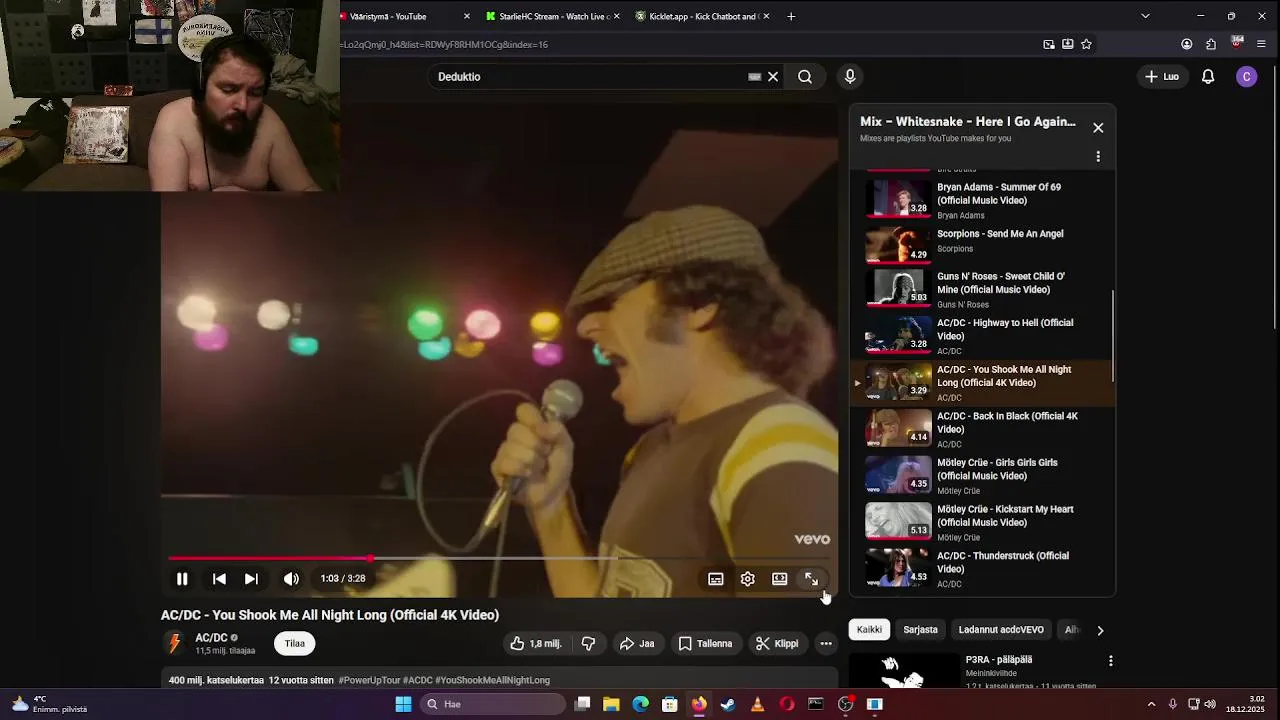1280x720 pixels.
Task: Open the AC/DC channel avatar
Action: tap(174, 643)
